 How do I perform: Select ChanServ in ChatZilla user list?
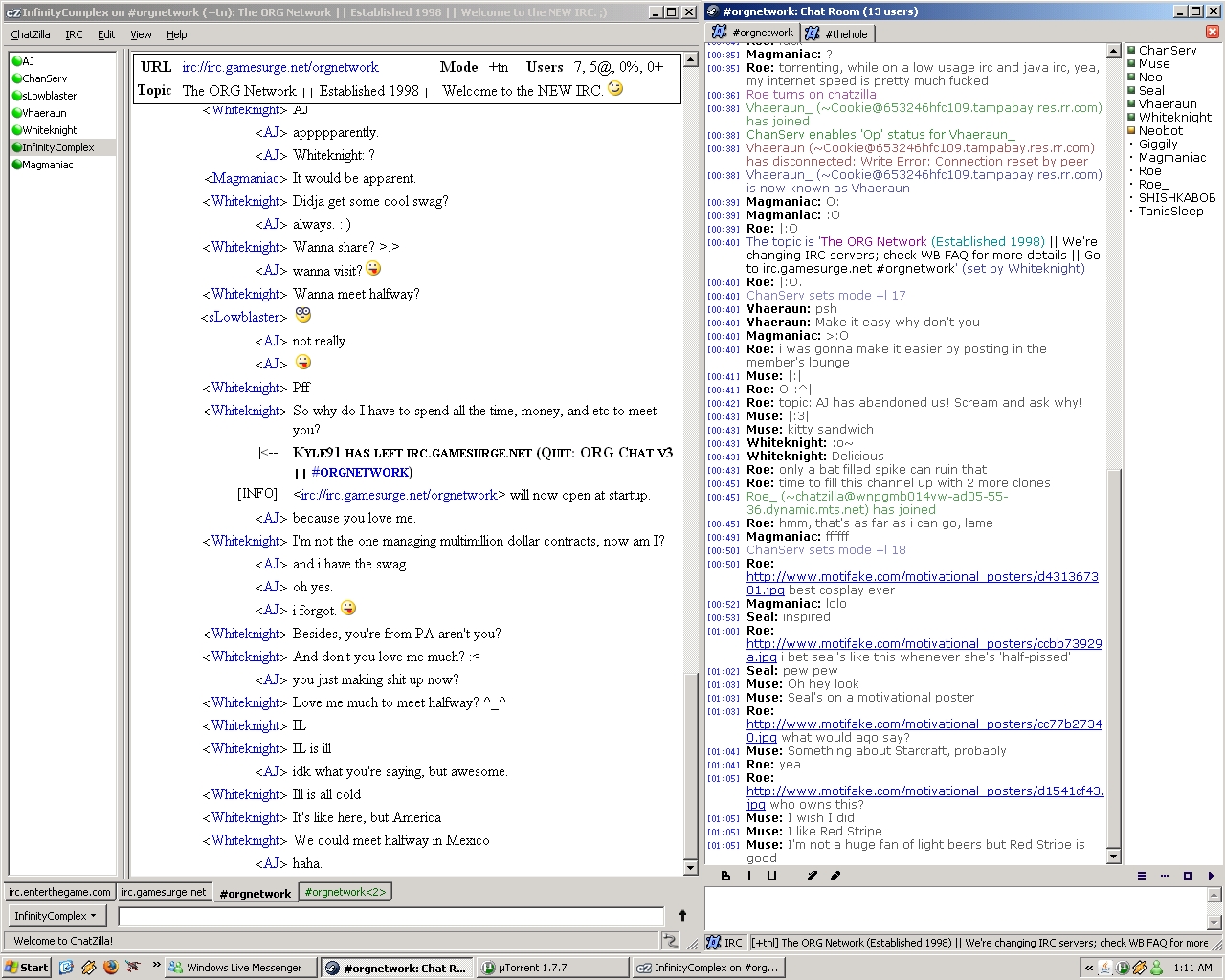pyautogui.click(x=62, y=78)
